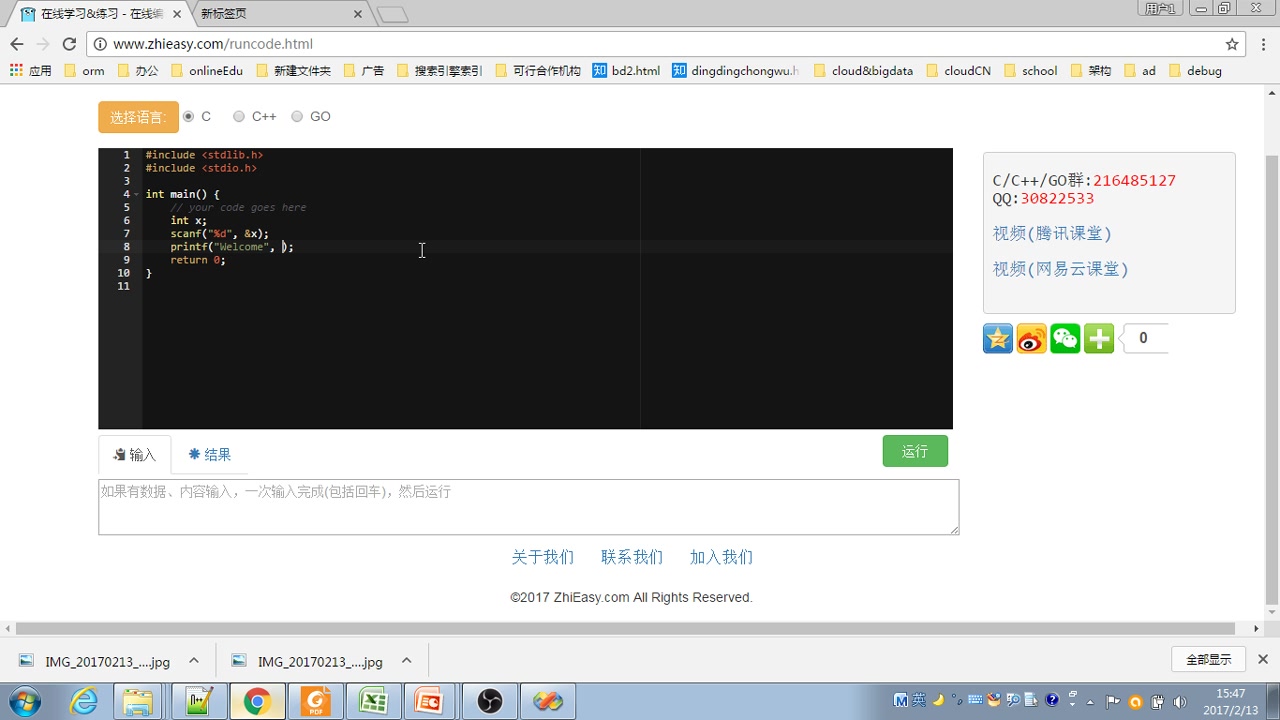Click the Chrome taskbar icon
Screen dimensions: 1280x720
click(257, 702)
